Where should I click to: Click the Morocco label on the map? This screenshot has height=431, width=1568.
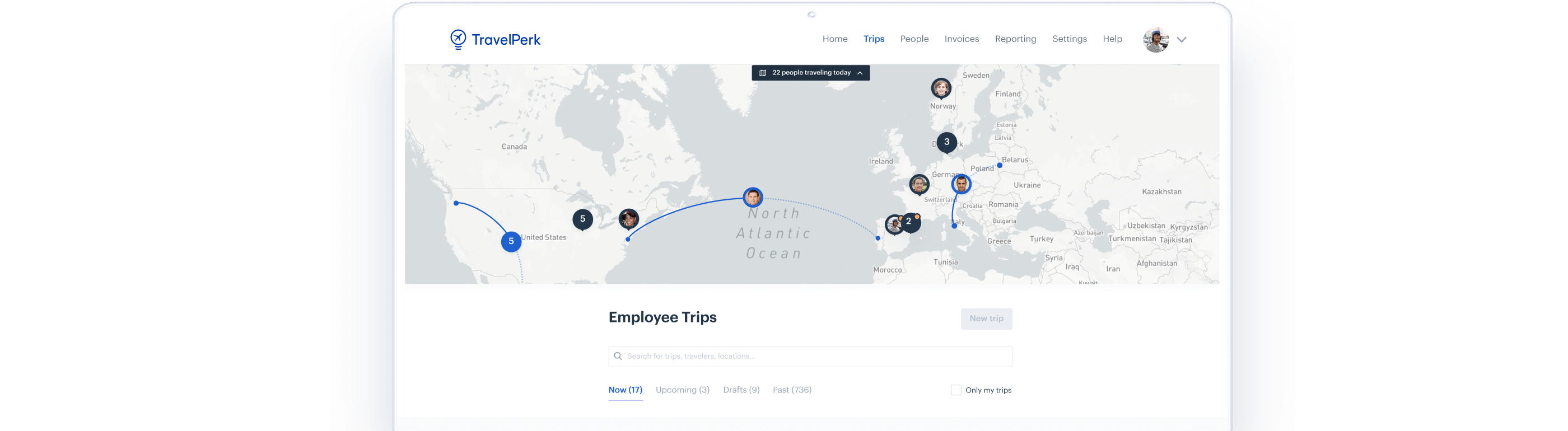click(x=887, y=270)
